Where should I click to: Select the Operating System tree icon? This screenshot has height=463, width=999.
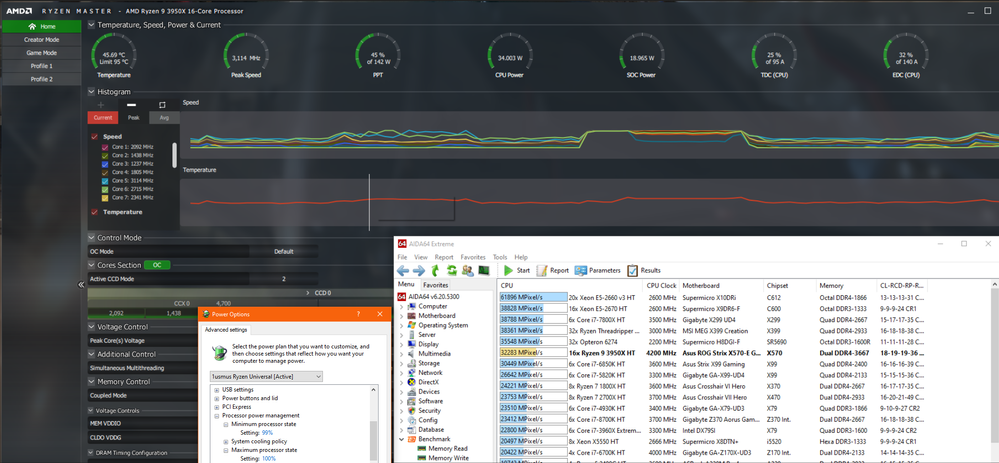412,325
